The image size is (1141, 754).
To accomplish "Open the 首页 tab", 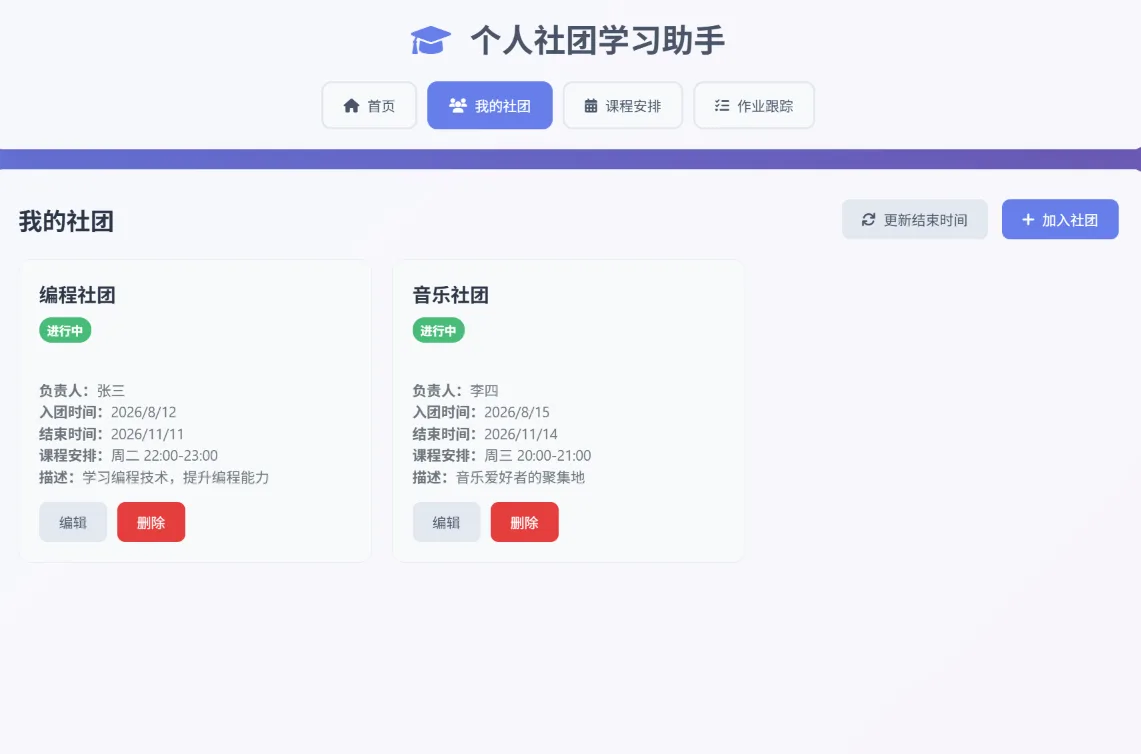I will click(369, 106).
